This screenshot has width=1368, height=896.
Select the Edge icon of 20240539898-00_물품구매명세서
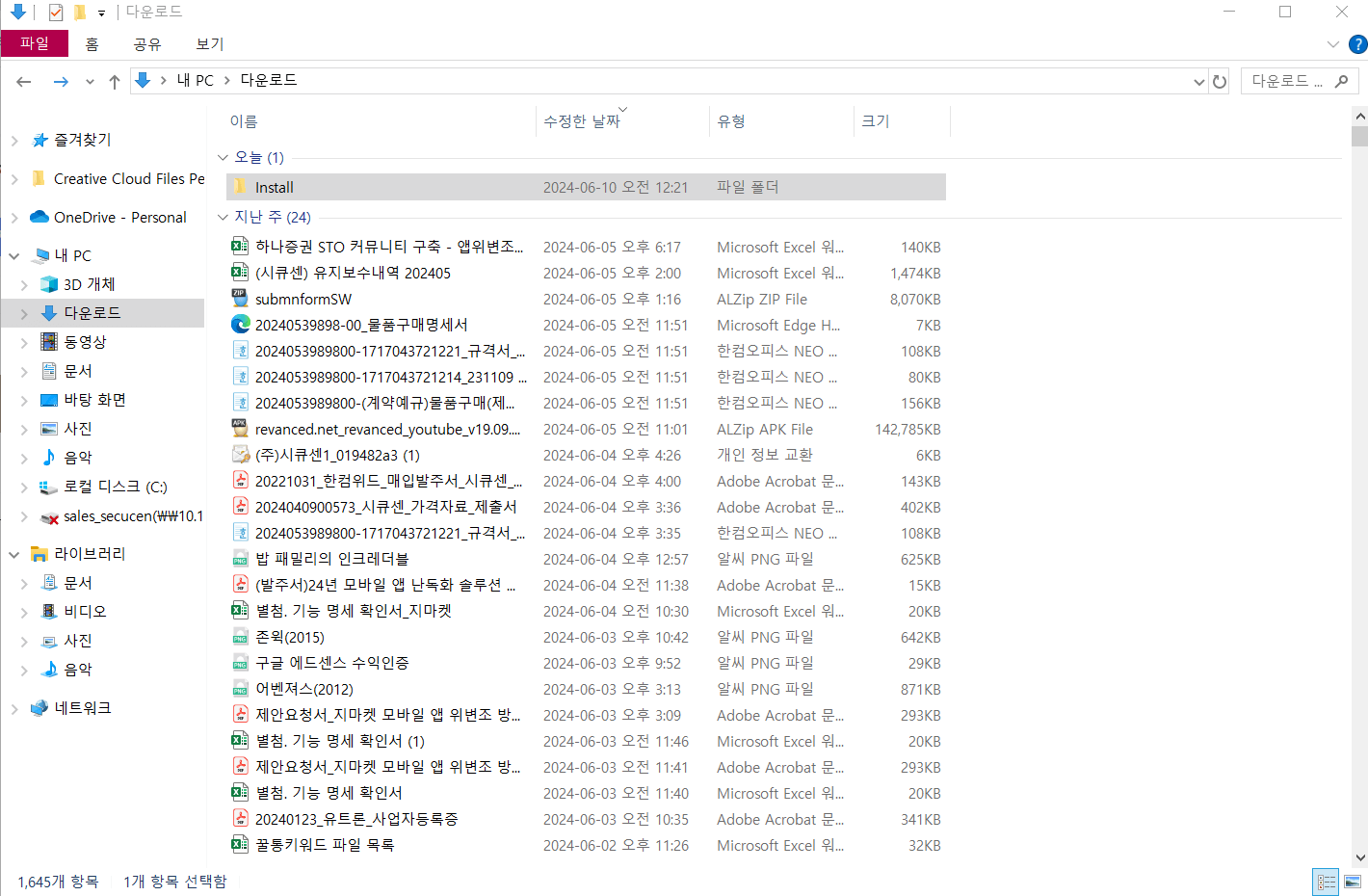pyautogui.click(x=240, y=325)
